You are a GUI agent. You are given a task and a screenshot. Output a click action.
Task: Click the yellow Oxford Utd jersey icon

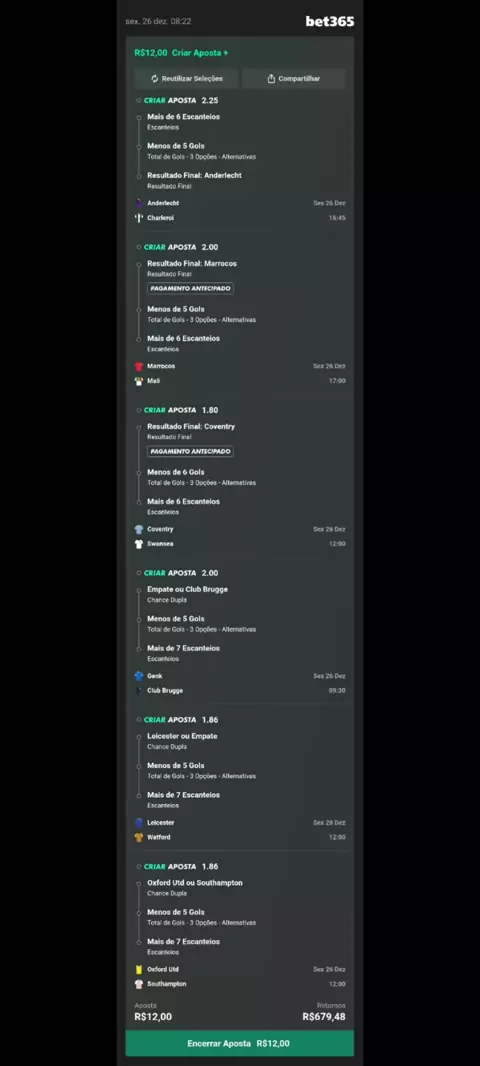139,969
